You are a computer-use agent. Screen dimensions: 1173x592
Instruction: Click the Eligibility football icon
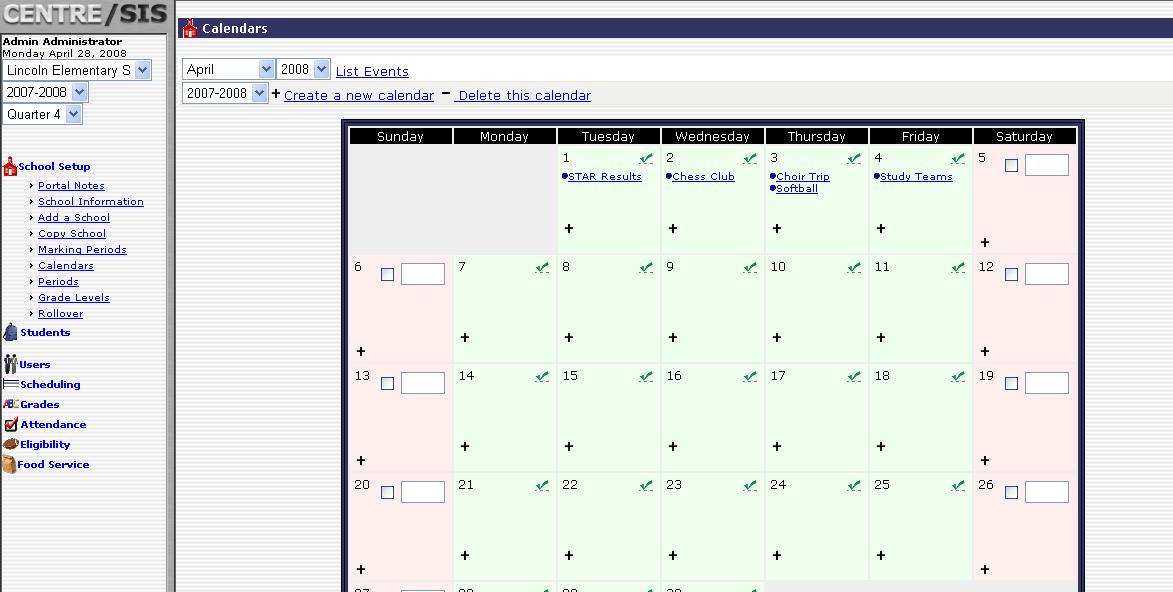point(11,444)
